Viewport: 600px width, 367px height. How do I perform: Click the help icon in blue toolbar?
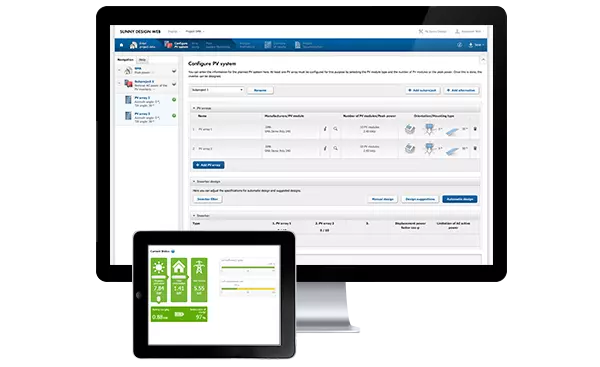click(459, 45)
